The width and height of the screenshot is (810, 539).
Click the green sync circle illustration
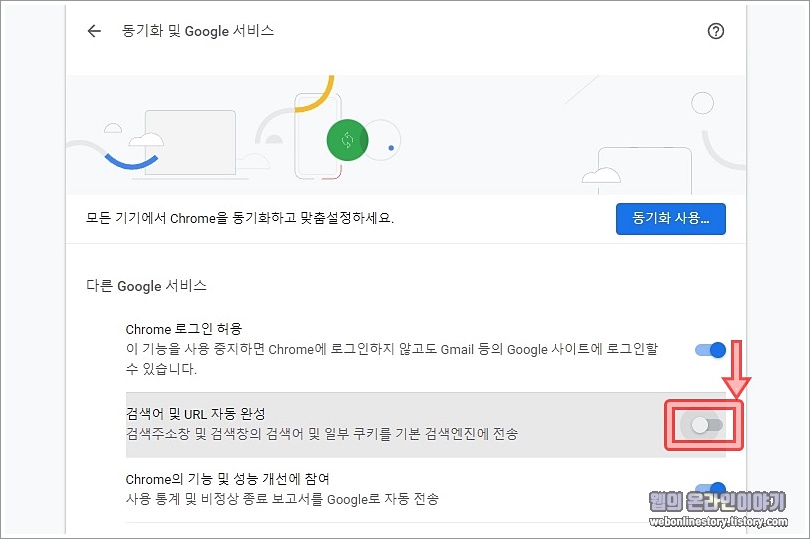(x=347, y=140)
